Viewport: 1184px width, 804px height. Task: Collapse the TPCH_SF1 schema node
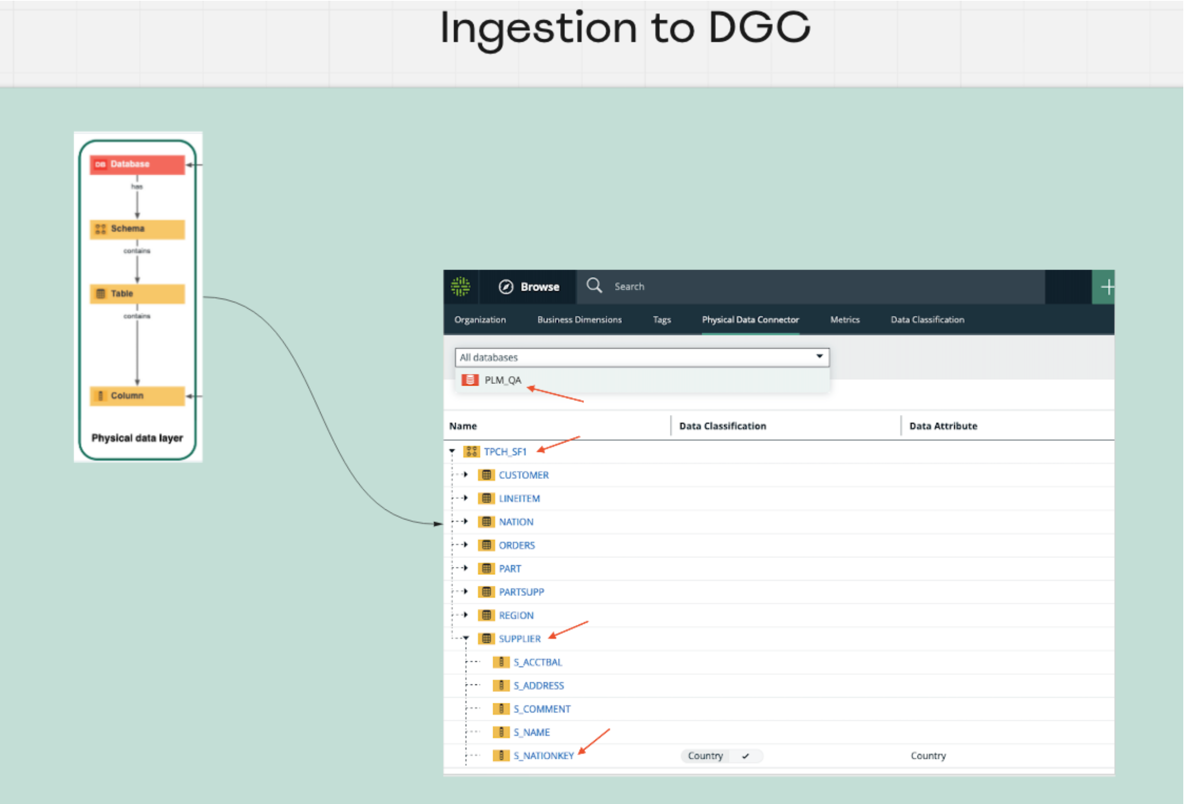point(452,452)
